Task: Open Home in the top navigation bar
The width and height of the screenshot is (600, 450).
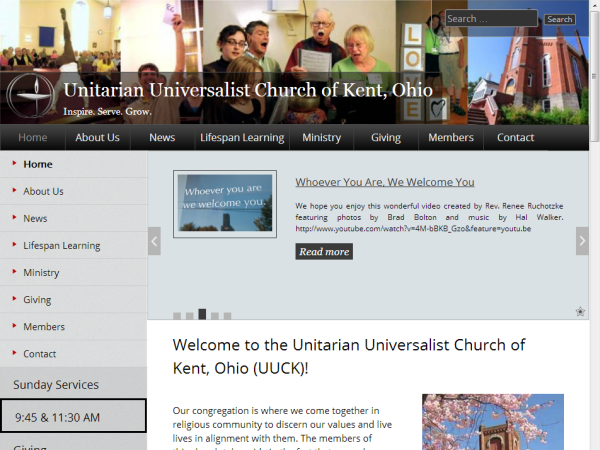Action: pos(33,137)
